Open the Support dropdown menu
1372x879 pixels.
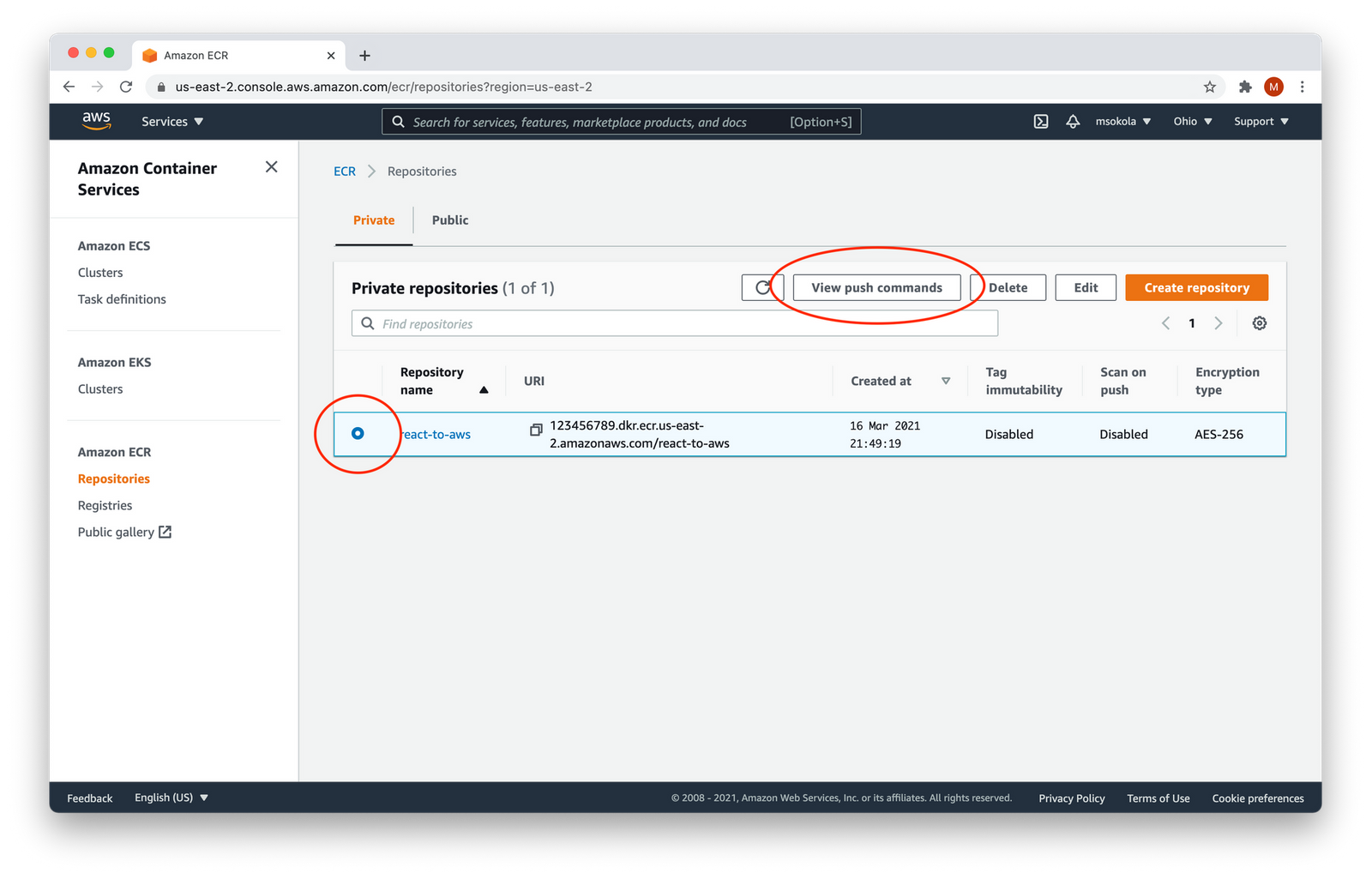click(x=1261, y=122)
